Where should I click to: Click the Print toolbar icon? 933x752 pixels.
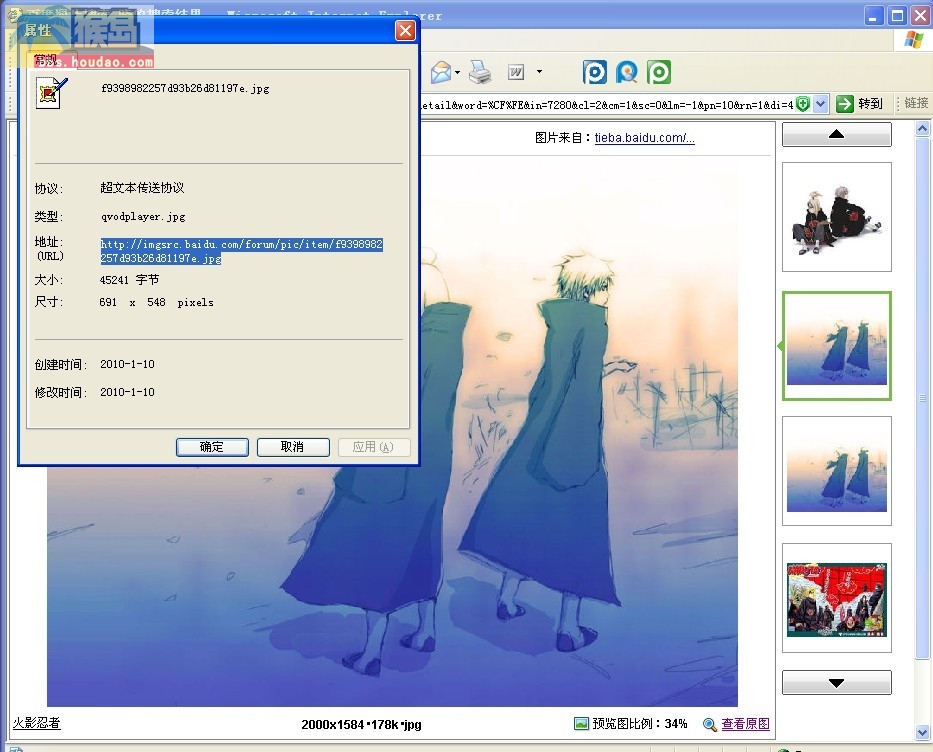click(x=480, y=72)
